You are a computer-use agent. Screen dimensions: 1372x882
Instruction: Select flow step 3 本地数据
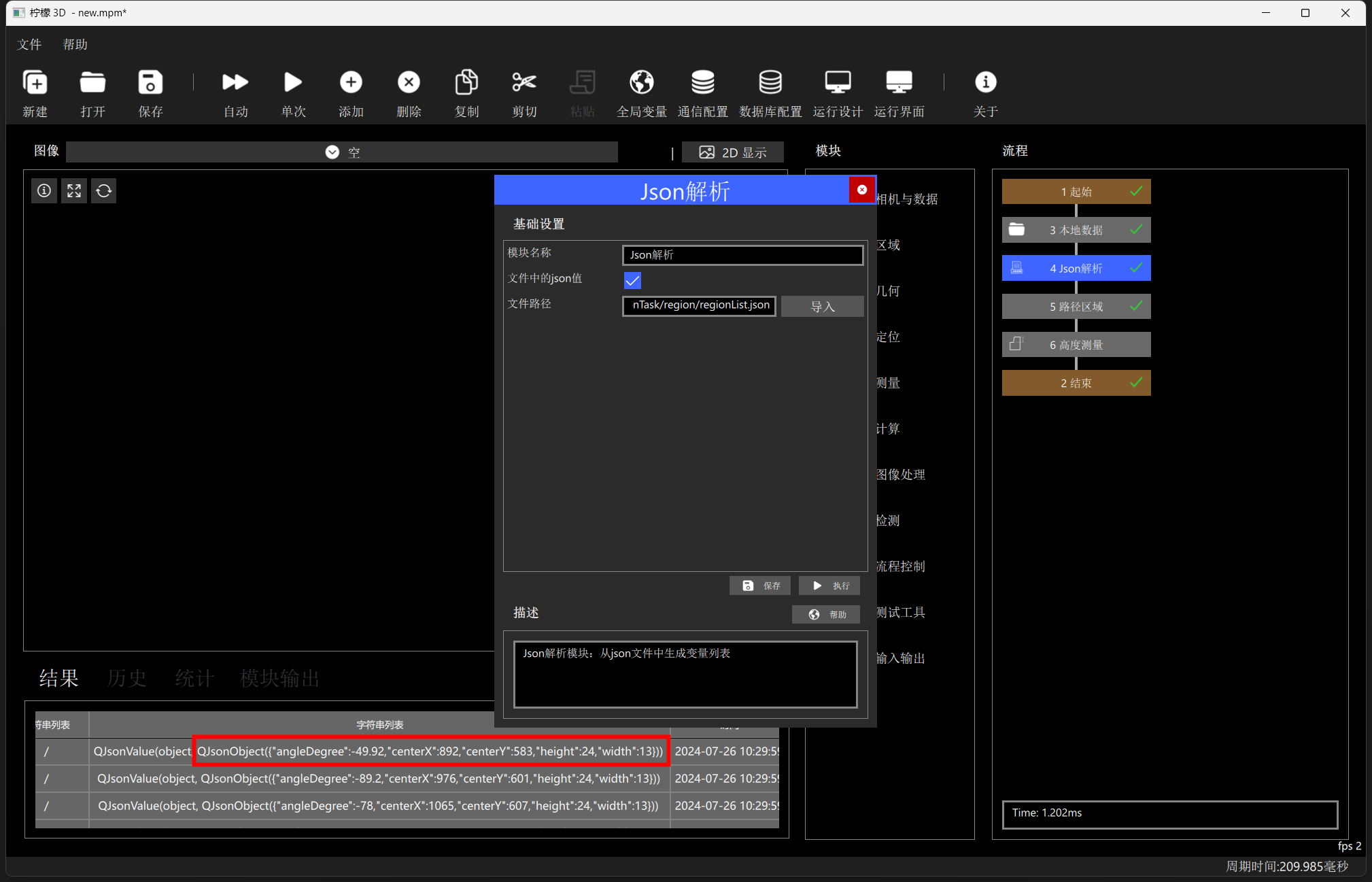click(1076, 230)
